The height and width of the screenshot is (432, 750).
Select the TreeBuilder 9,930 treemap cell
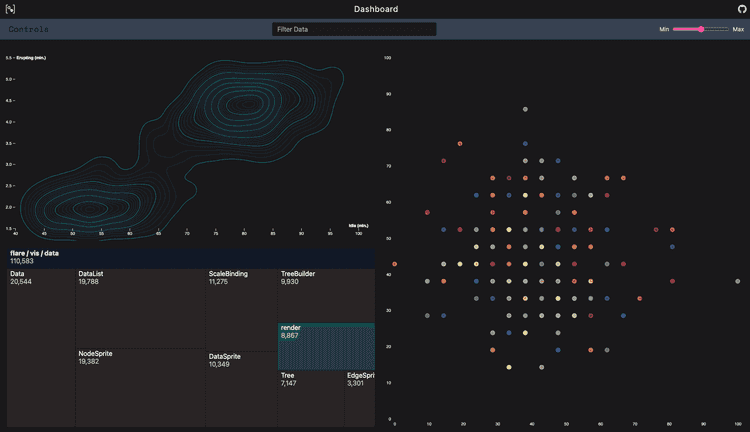click(326, 296)
